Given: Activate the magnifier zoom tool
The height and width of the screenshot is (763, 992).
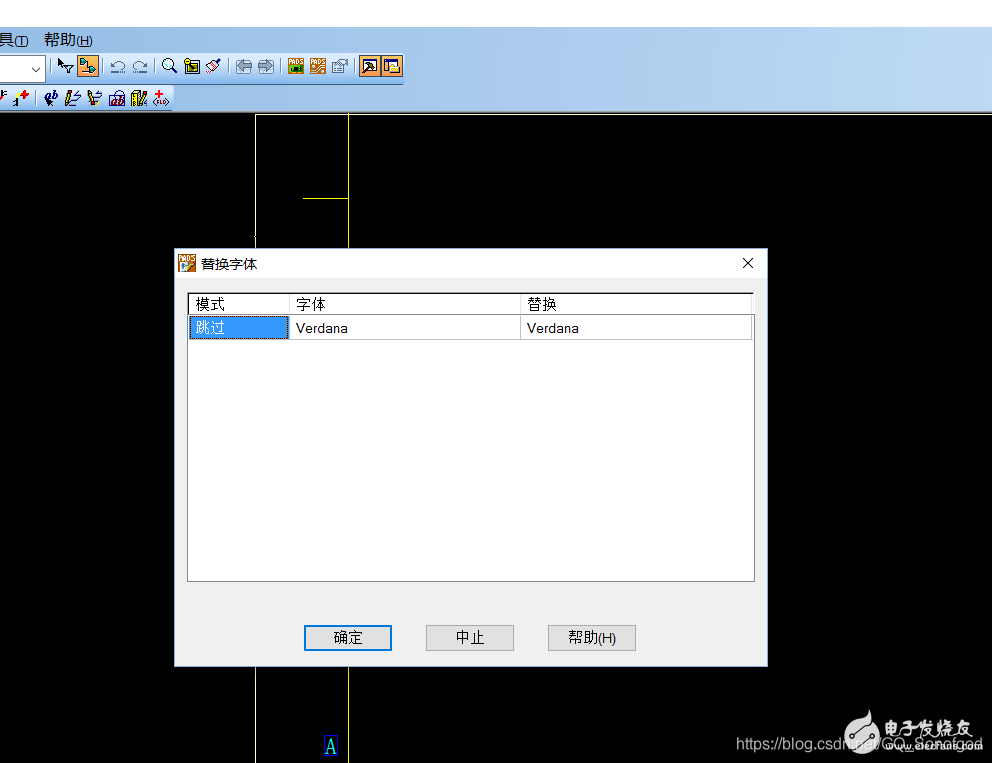Looking at the screenshot, I should (169, 66).
